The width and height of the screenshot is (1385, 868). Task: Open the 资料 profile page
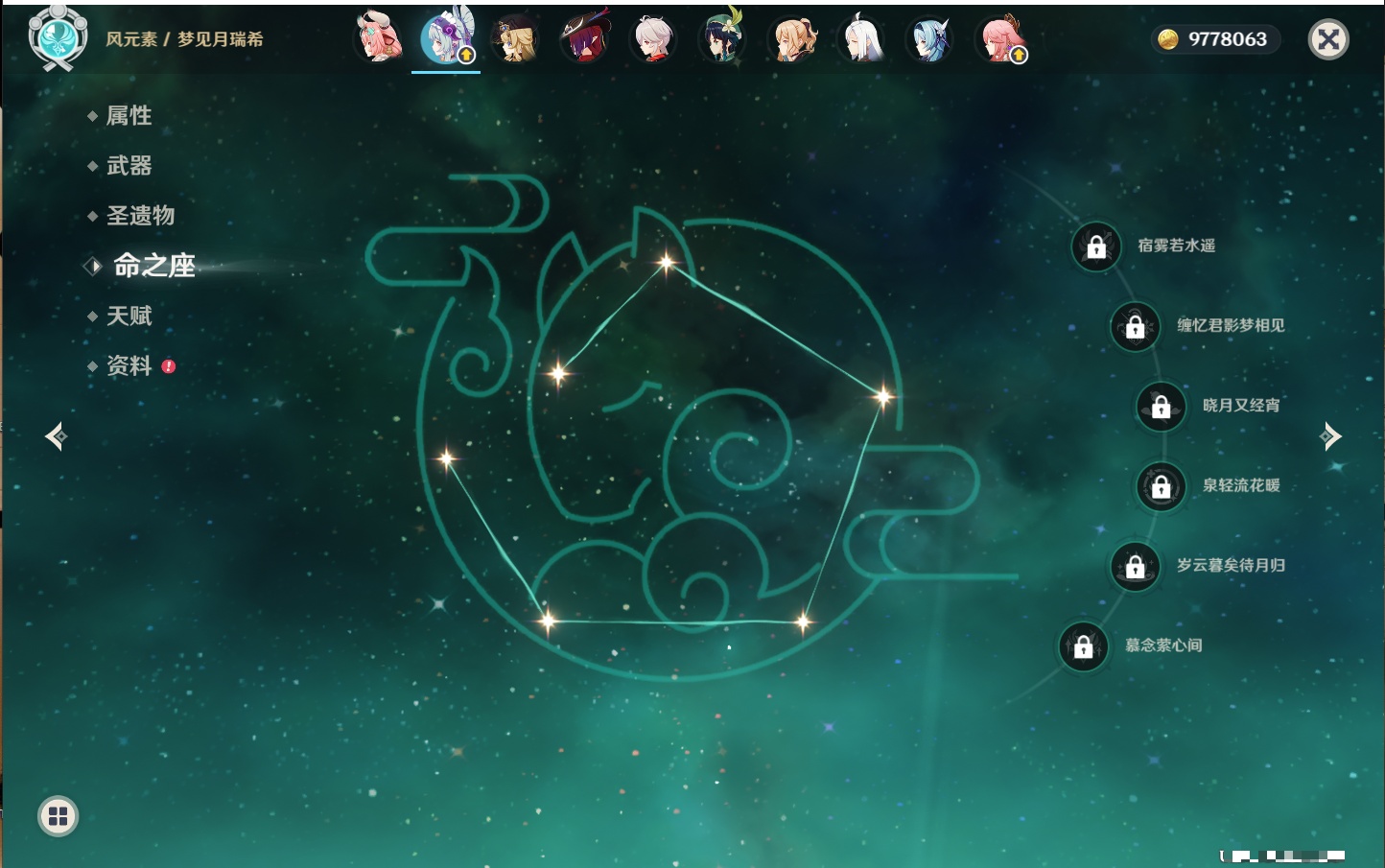(x=129, y=366)
